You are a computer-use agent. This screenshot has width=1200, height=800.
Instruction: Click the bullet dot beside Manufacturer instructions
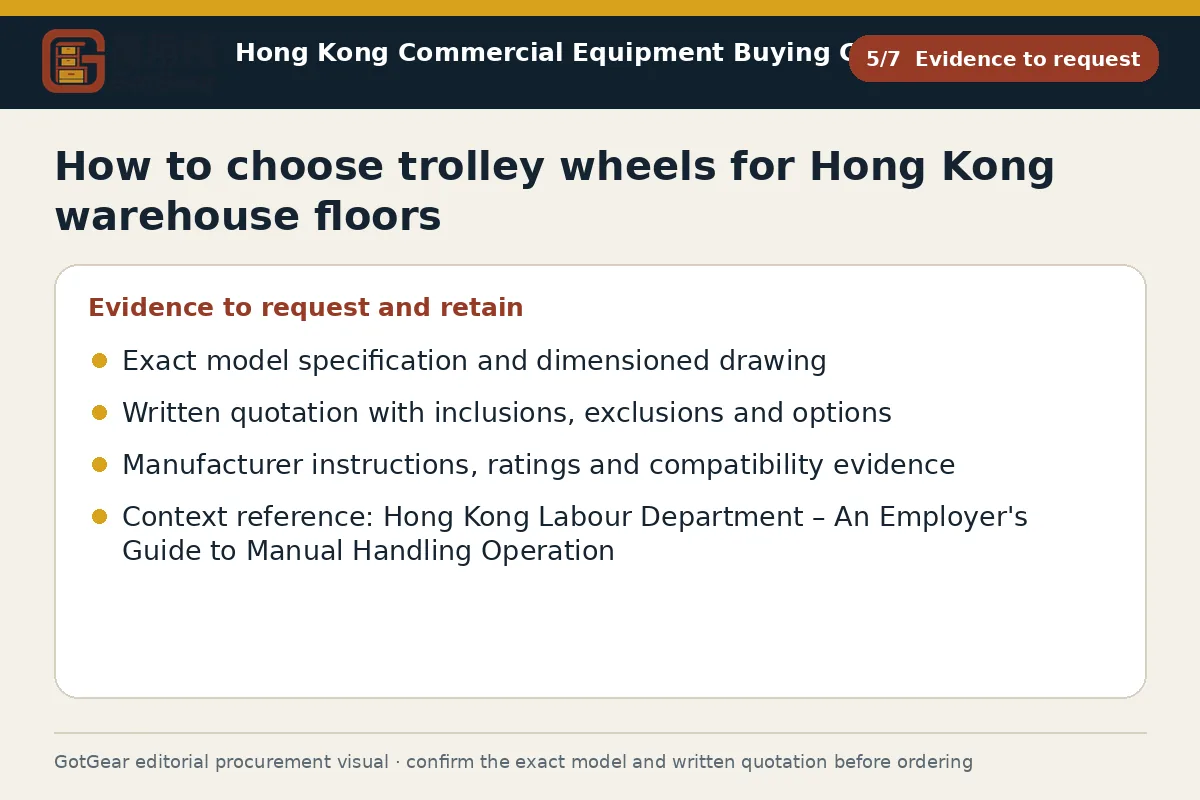tap(99, 465)
